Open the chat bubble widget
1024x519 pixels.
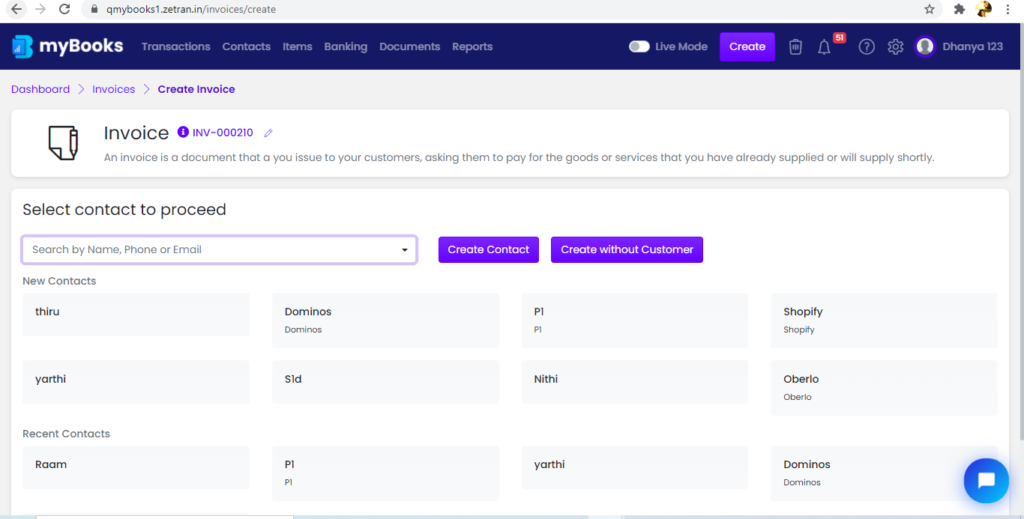pos(986,480)
